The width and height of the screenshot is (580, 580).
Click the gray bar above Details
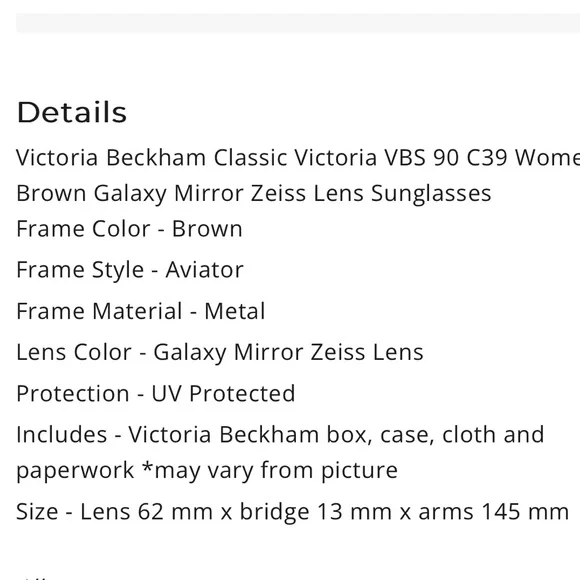[x=298, y=23]
